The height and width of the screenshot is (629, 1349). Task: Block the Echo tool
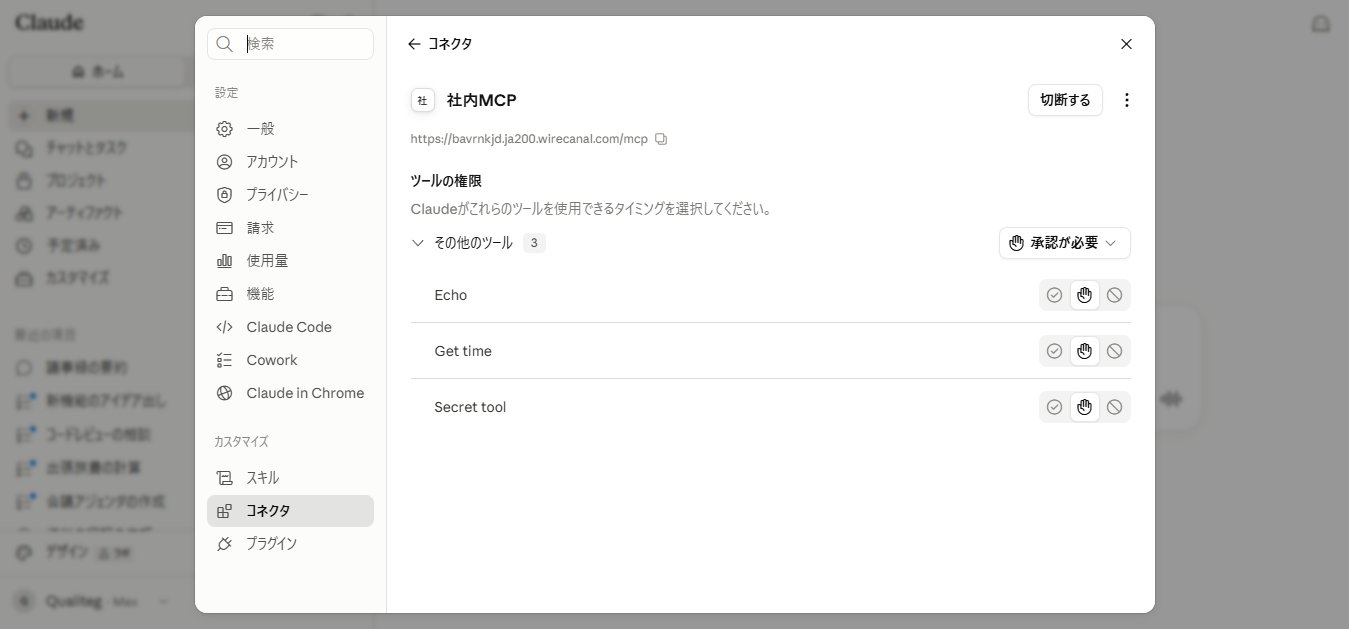(x=1114, y=295)
